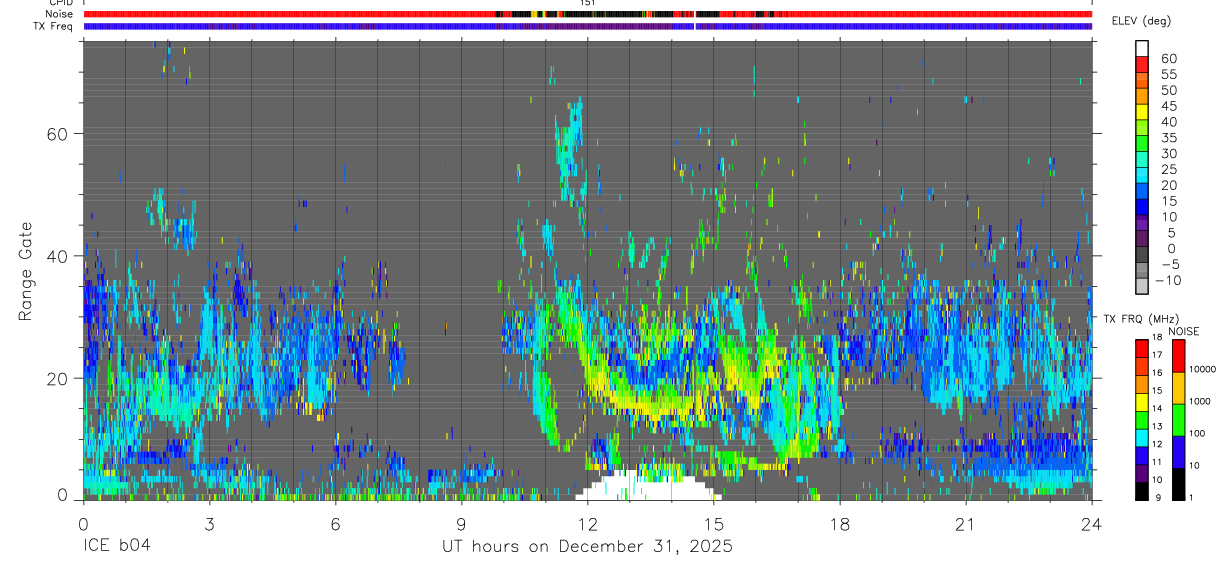Viewport: 1228px width, 567px height.
Task: Click ELEV scale value 25
Action: point(1167,170)
